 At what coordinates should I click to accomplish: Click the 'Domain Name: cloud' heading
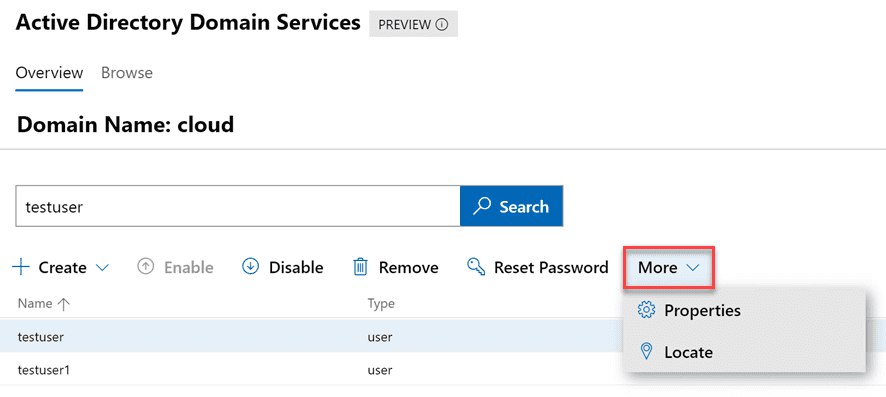click(x=125, y=124)
